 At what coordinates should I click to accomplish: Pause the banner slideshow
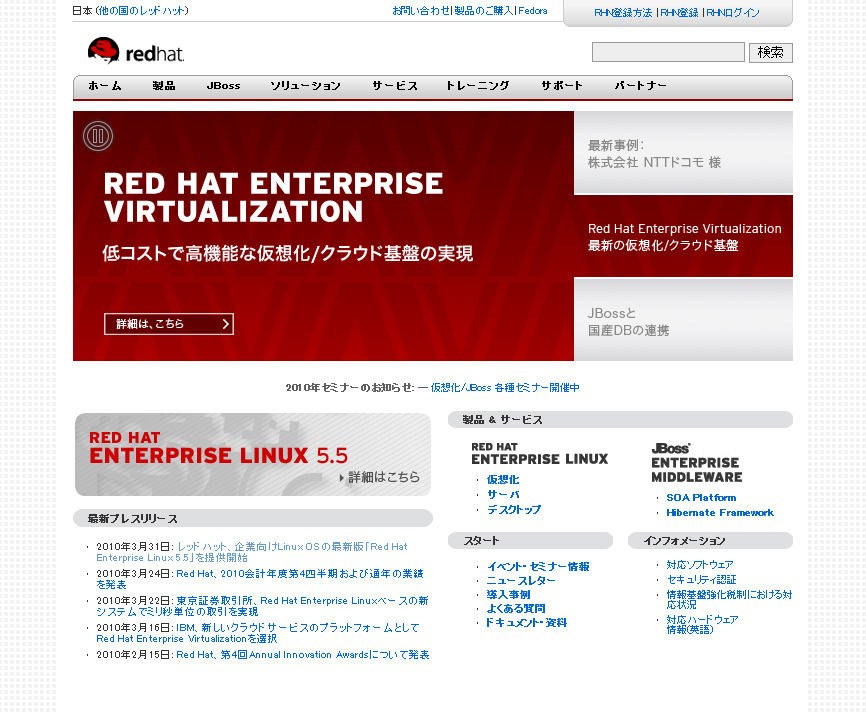point(98,136)
